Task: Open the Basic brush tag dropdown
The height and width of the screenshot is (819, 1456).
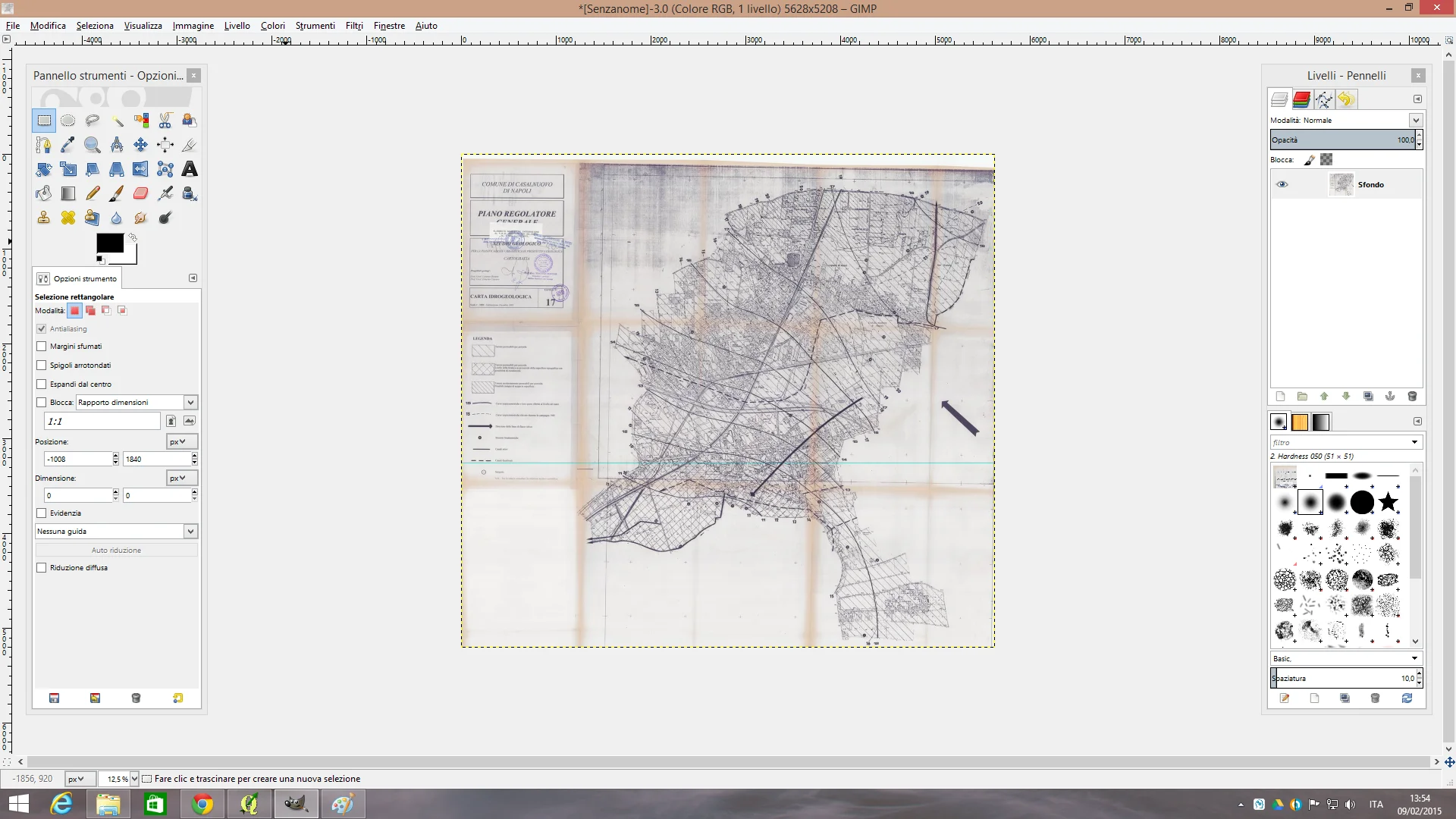Action: click(1346, 658)
